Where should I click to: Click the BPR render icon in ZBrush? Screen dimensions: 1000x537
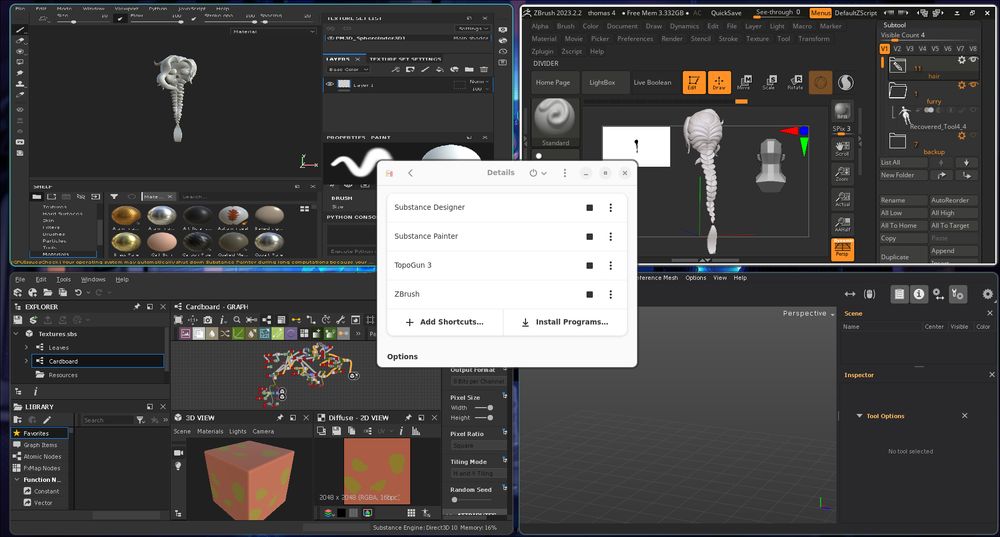tap(842, 111)
